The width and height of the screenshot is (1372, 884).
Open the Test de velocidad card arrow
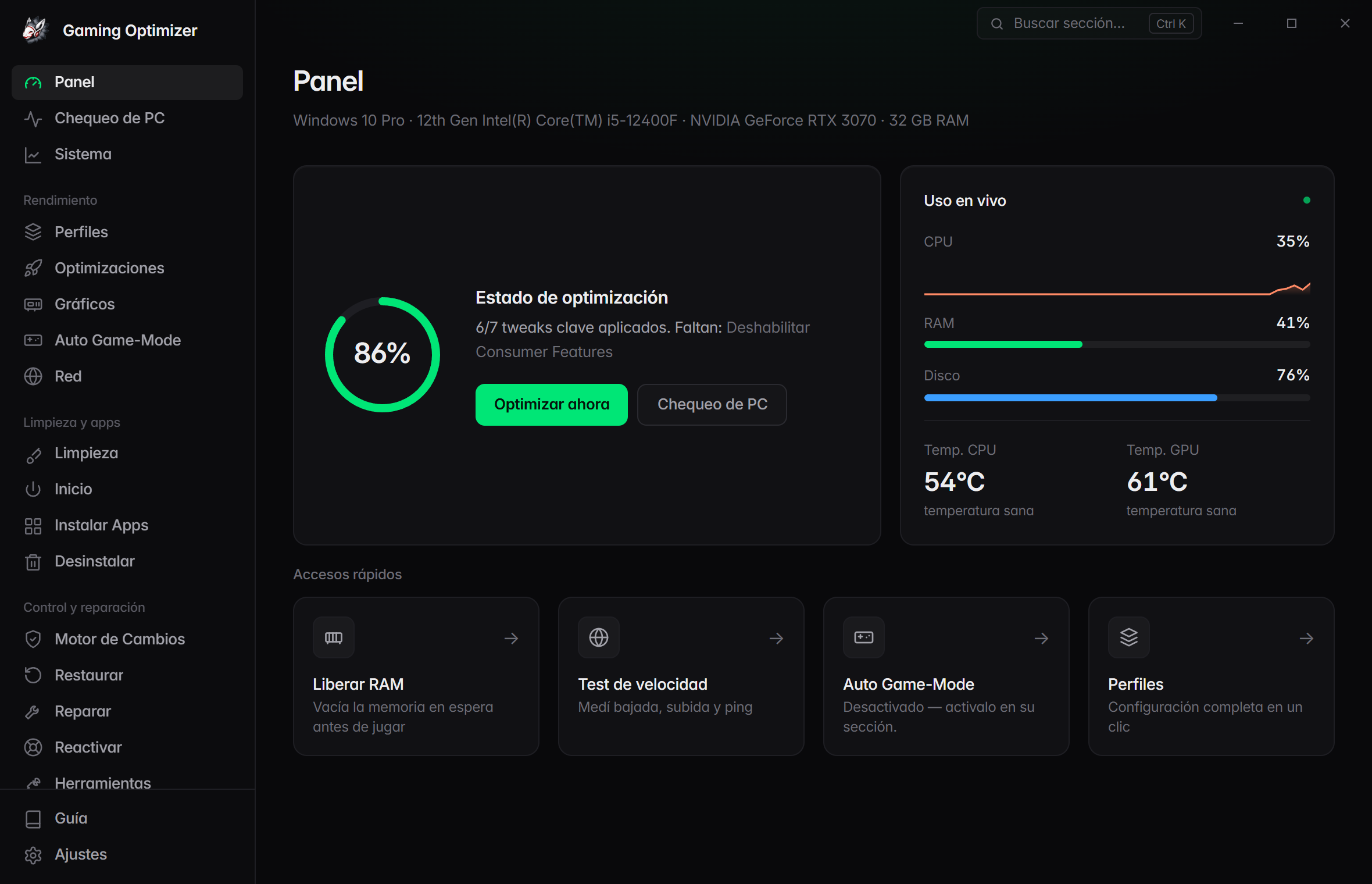point(777,639)
